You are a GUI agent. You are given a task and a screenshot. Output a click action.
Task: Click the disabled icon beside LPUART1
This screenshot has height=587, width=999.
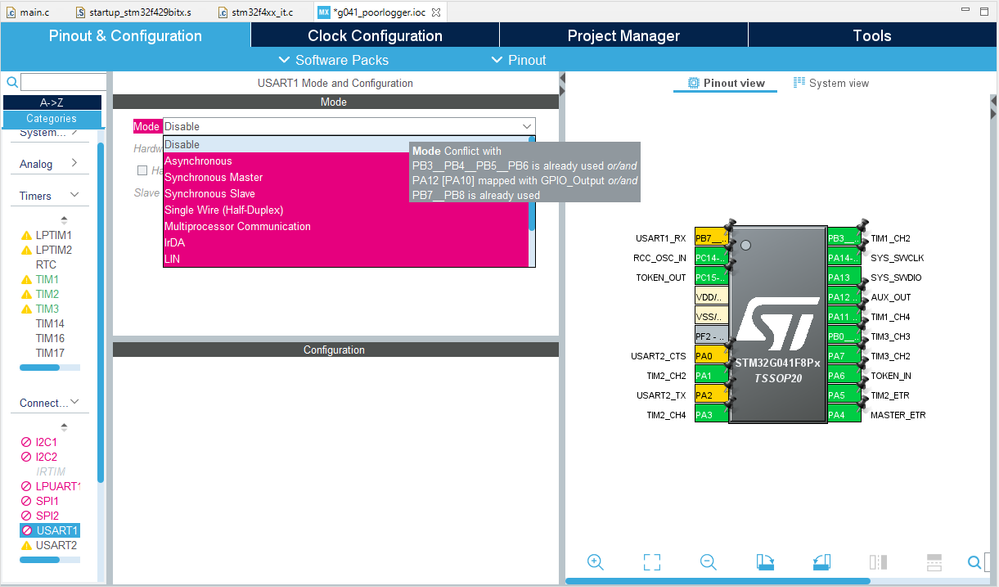pos(26,486)
